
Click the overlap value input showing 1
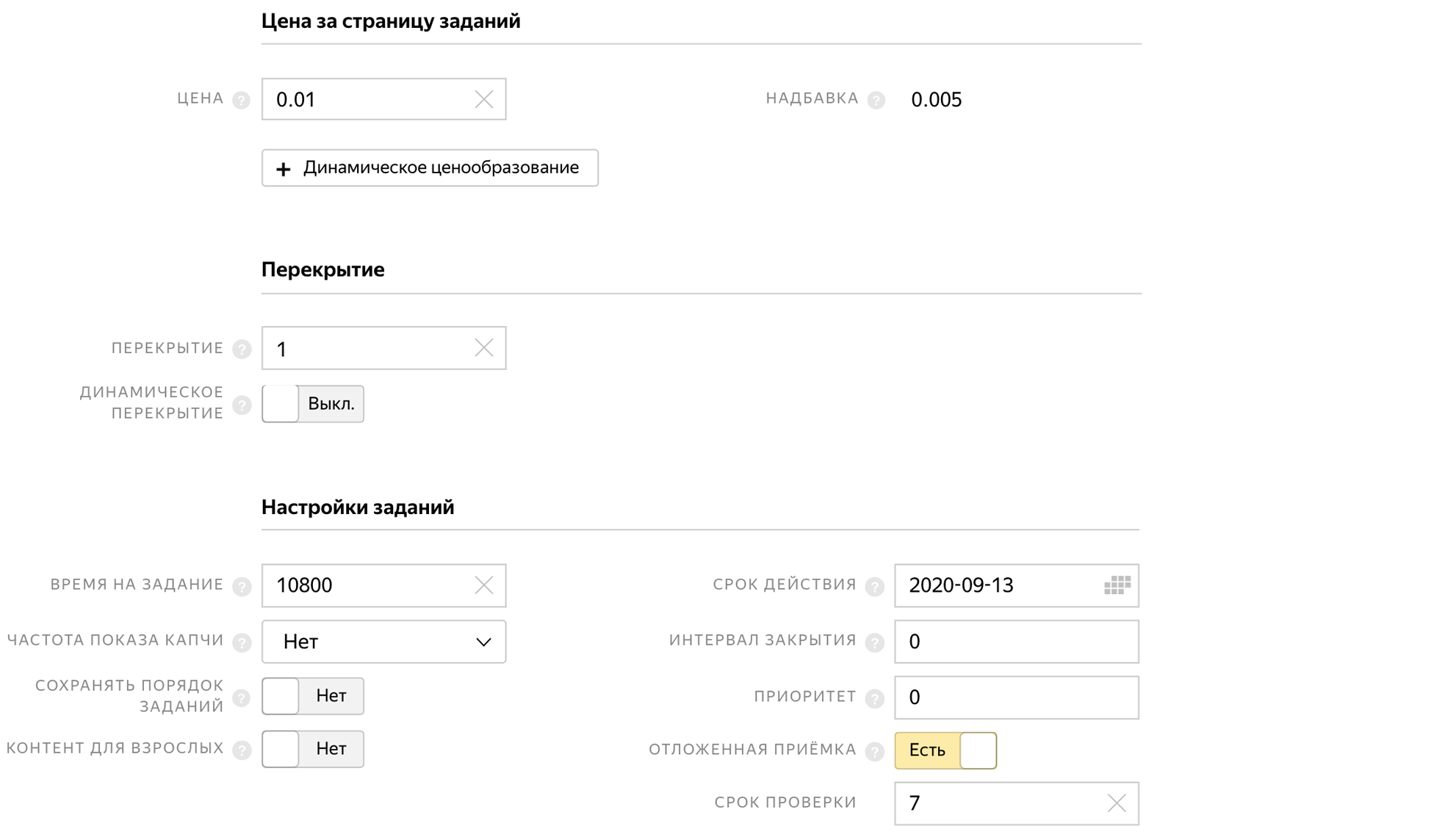point(367,347)
